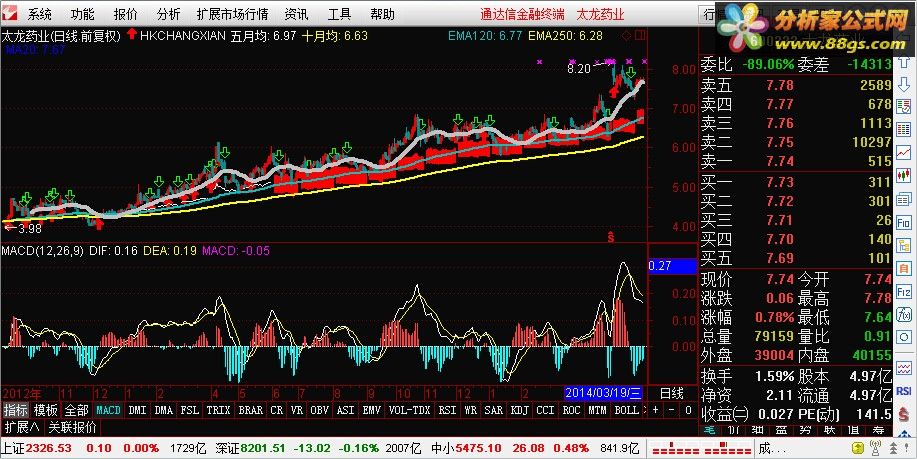917x459 pixels.
Task: Expand the 扩展∧ panel
Action: (x=22, y=427)
